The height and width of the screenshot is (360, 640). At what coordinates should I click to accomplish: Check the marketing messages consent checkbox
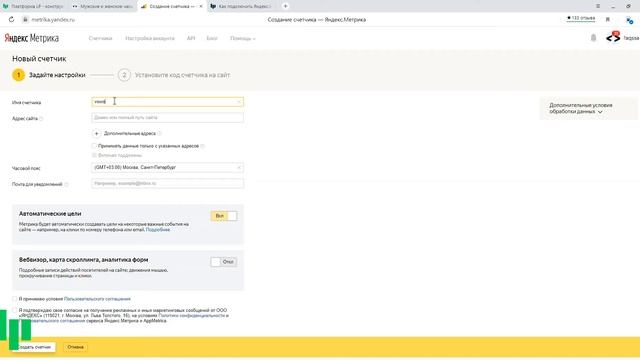tap(15, 310)
